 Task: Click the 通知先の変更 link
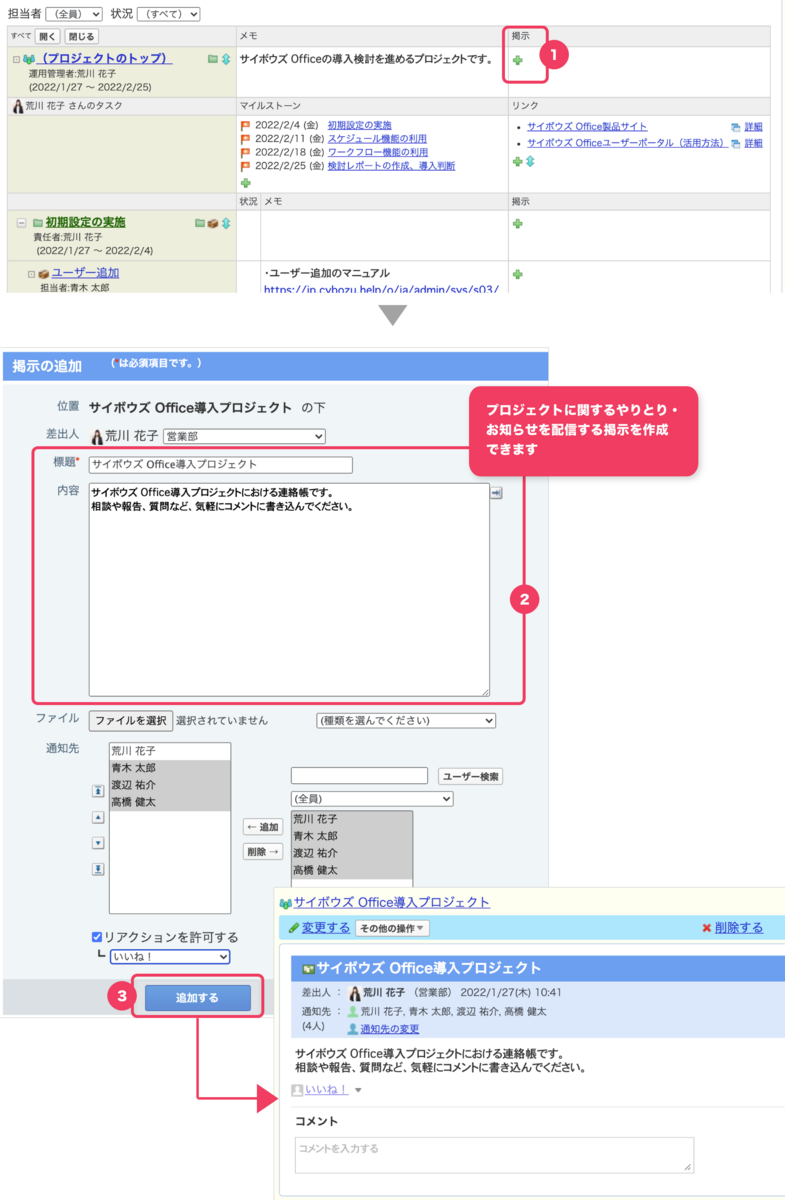click(390, 1029)
